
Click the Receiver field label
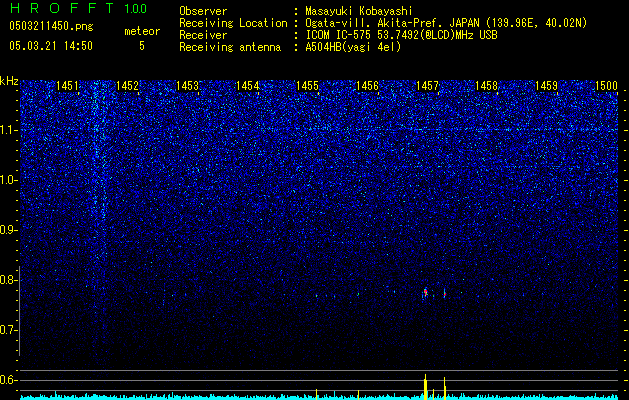[x=203, y=35]
